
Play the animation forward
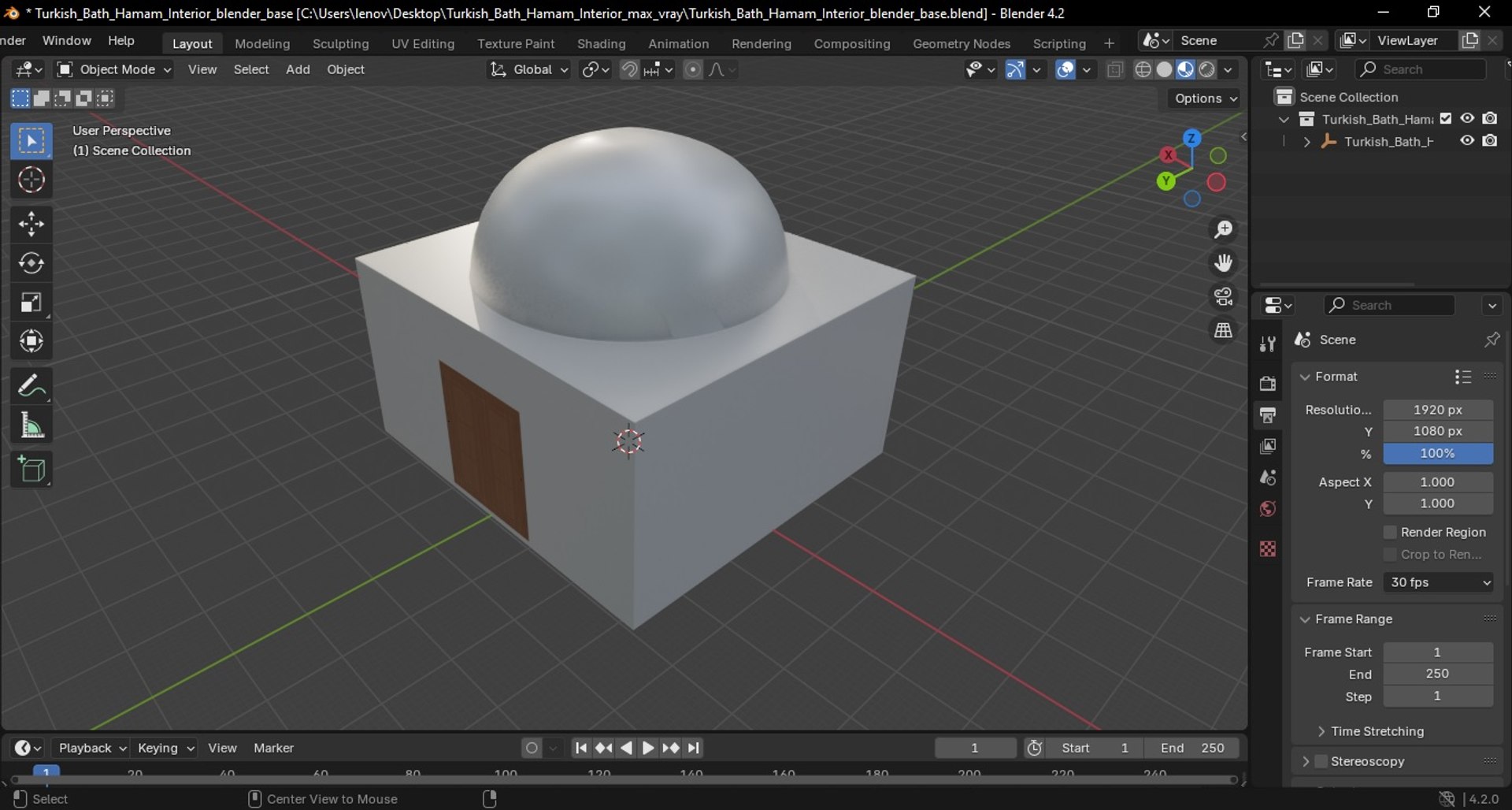click(648, 748)
